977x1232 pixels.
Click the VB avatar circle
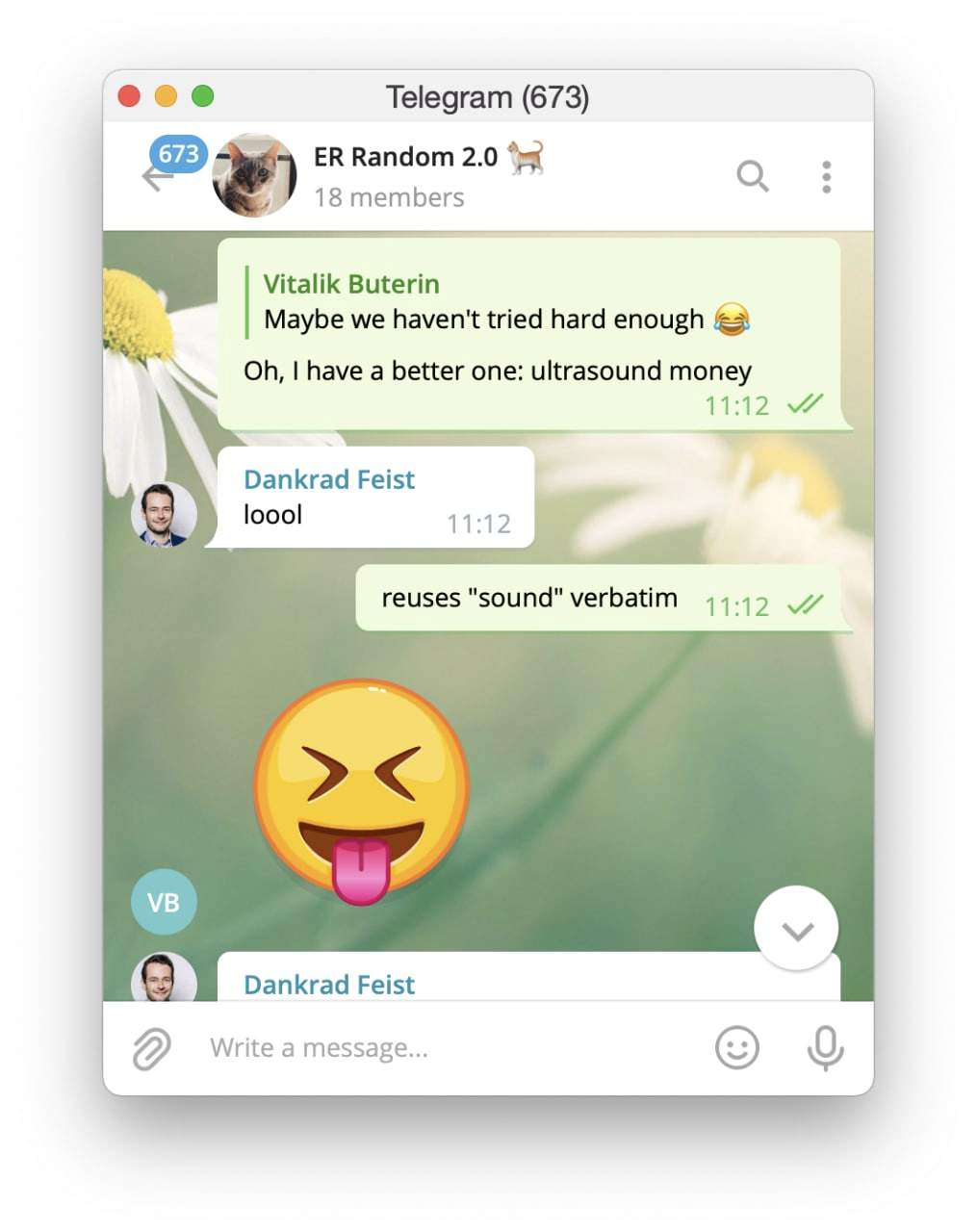pyautogui.click(x=164, y=903)
